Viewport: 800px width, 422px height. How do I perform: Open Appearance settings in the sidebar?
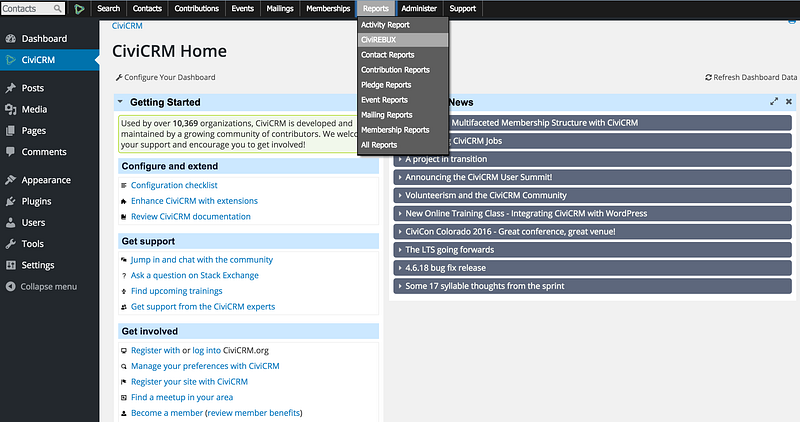click(10, 180)
